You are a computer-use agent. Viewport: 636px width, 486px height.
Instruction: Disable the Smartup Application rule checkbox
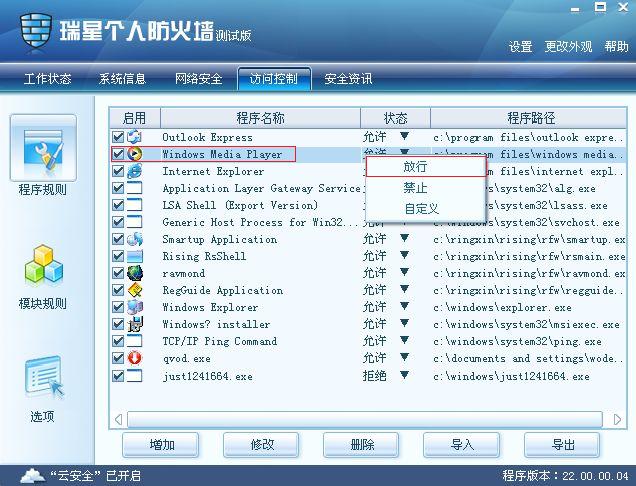tap(118, 239)
